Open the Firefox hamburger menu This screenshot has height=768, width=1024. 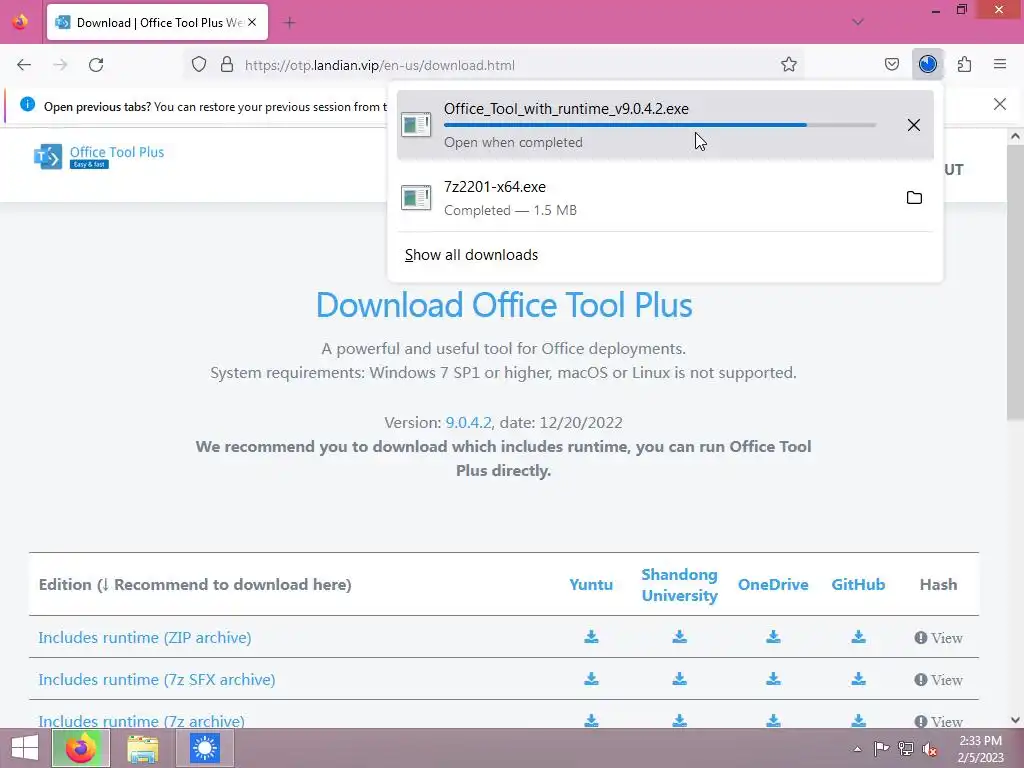tap(1000, 65)
